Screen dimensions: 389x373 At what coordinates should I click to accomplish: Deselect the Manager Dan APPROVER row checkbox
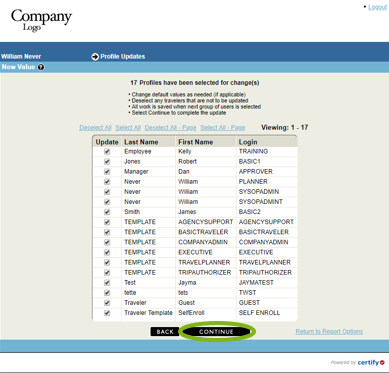coord(107,172)
